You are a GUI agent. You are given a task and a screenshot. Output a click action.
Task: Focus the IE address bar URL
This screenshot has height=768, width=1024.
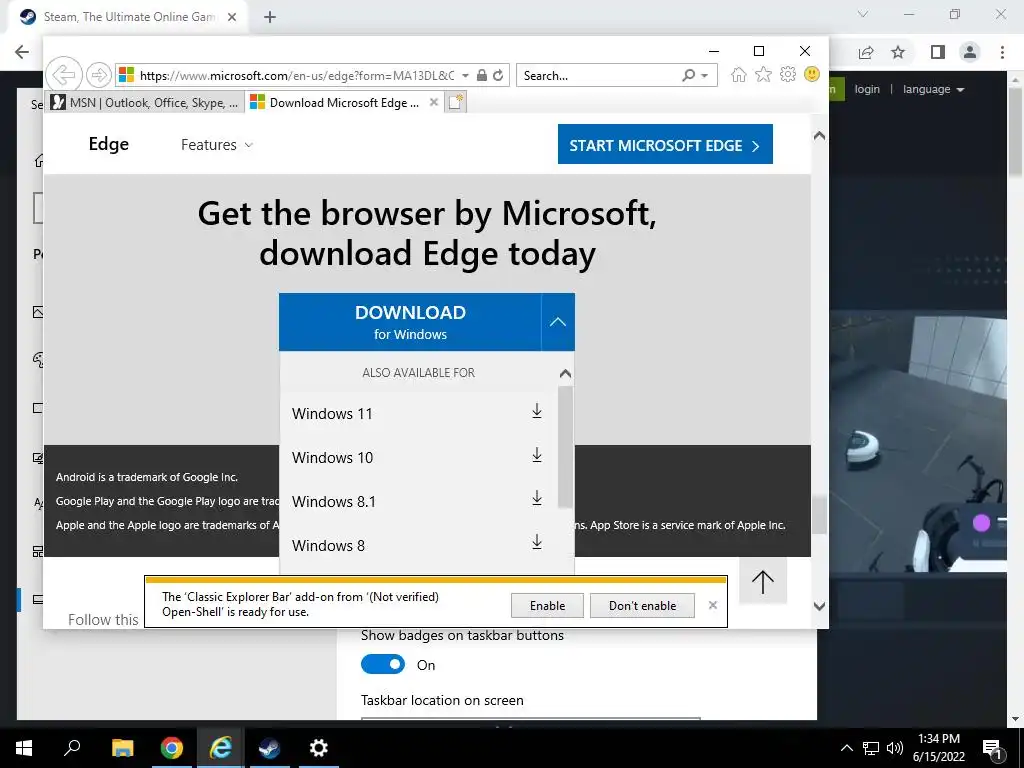[x=297, y=76]
